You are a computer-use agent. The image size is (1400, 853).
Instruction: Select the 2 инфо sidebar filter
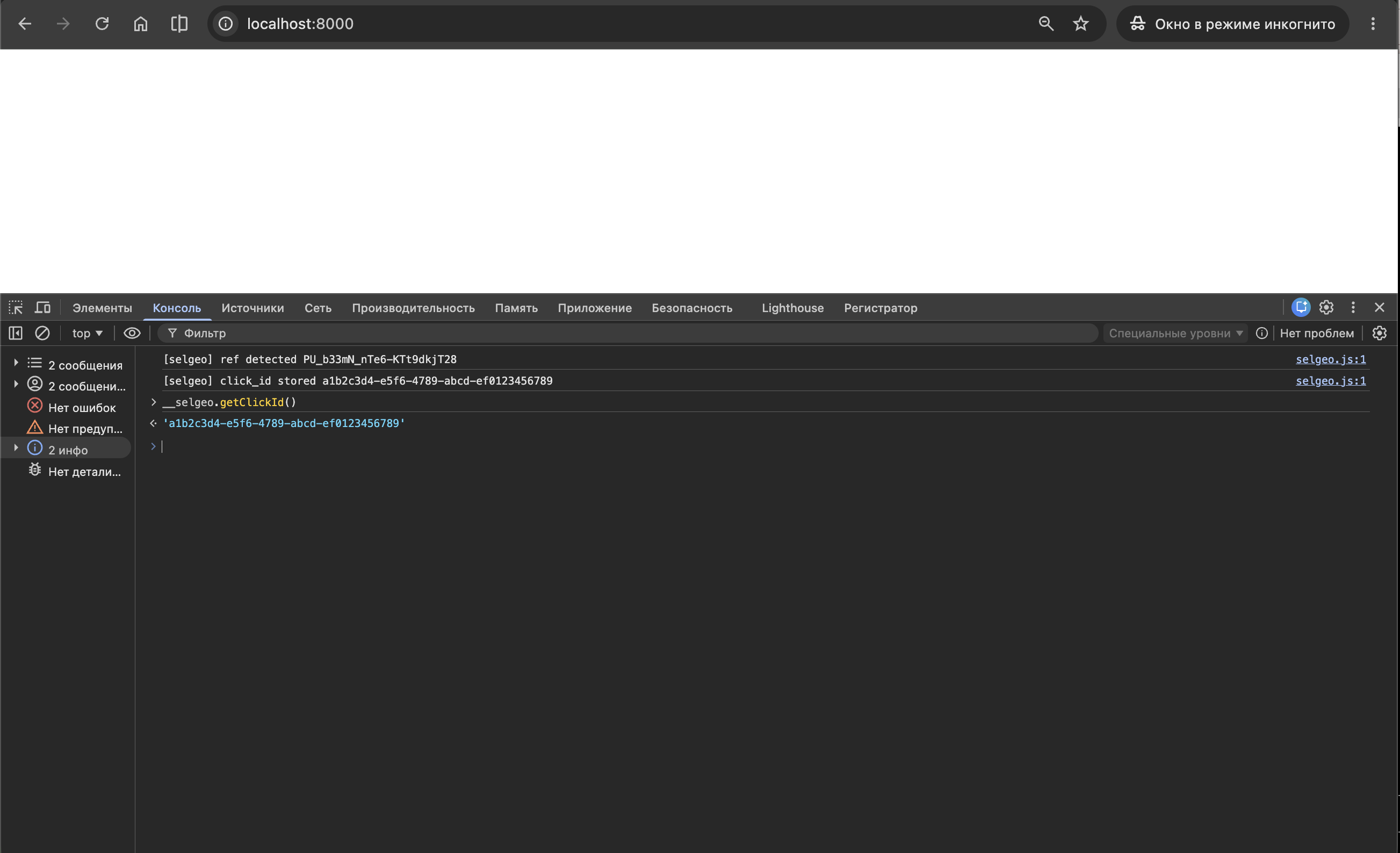67,449
